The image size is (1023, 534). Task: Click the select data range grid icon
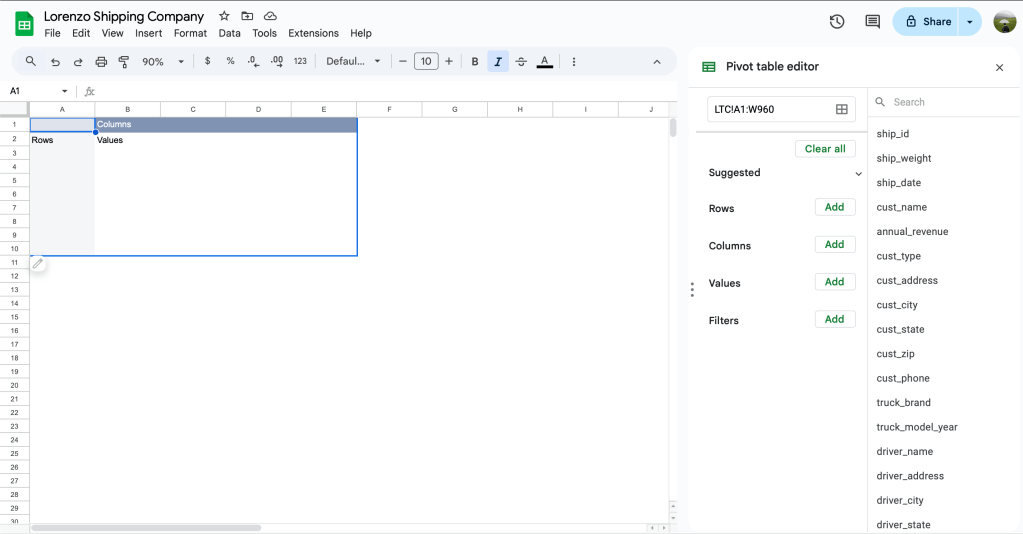842,109
